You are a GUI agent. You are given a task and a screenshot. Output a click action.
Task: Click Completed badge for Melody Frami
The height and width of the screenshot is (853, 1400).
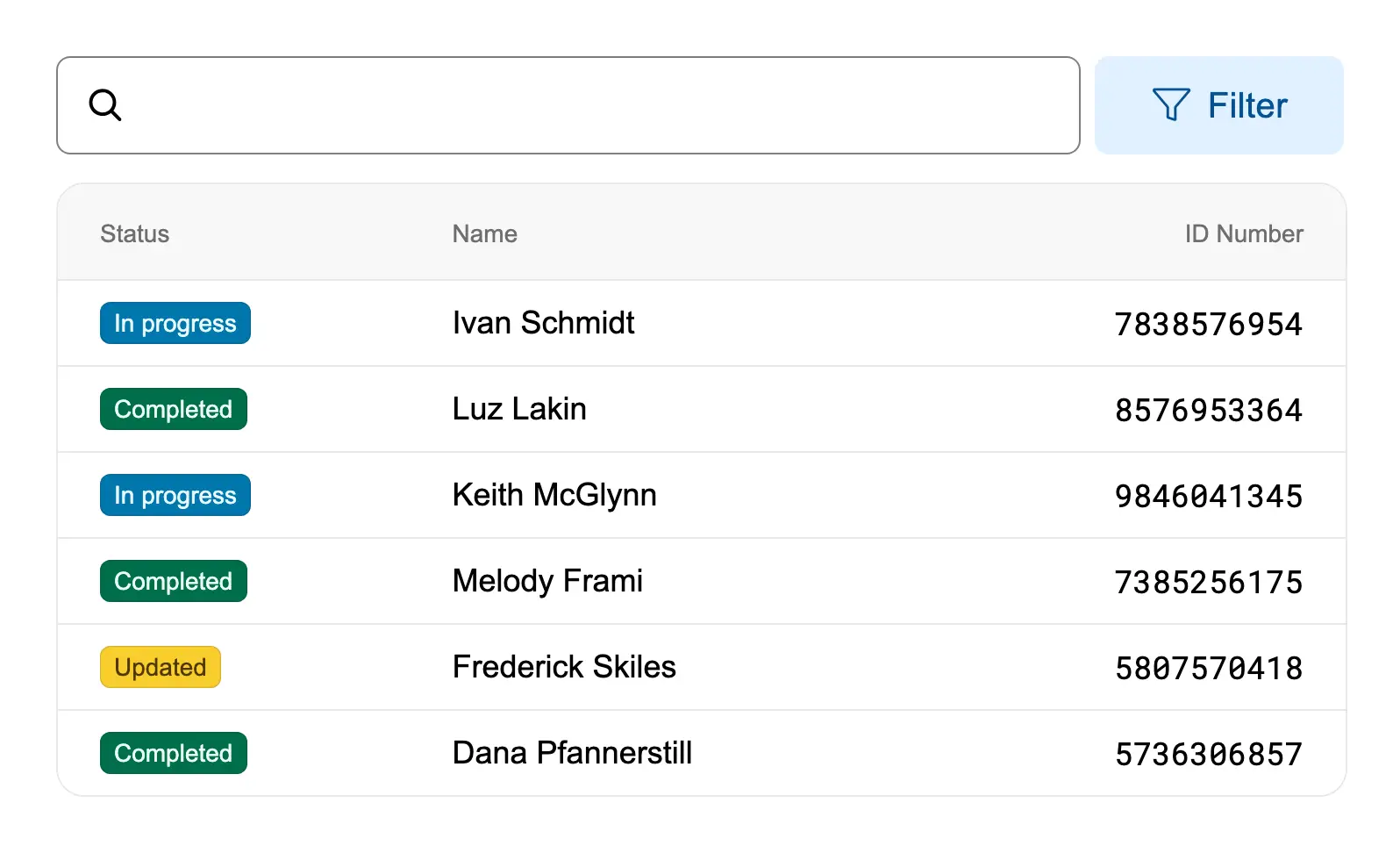174,581
